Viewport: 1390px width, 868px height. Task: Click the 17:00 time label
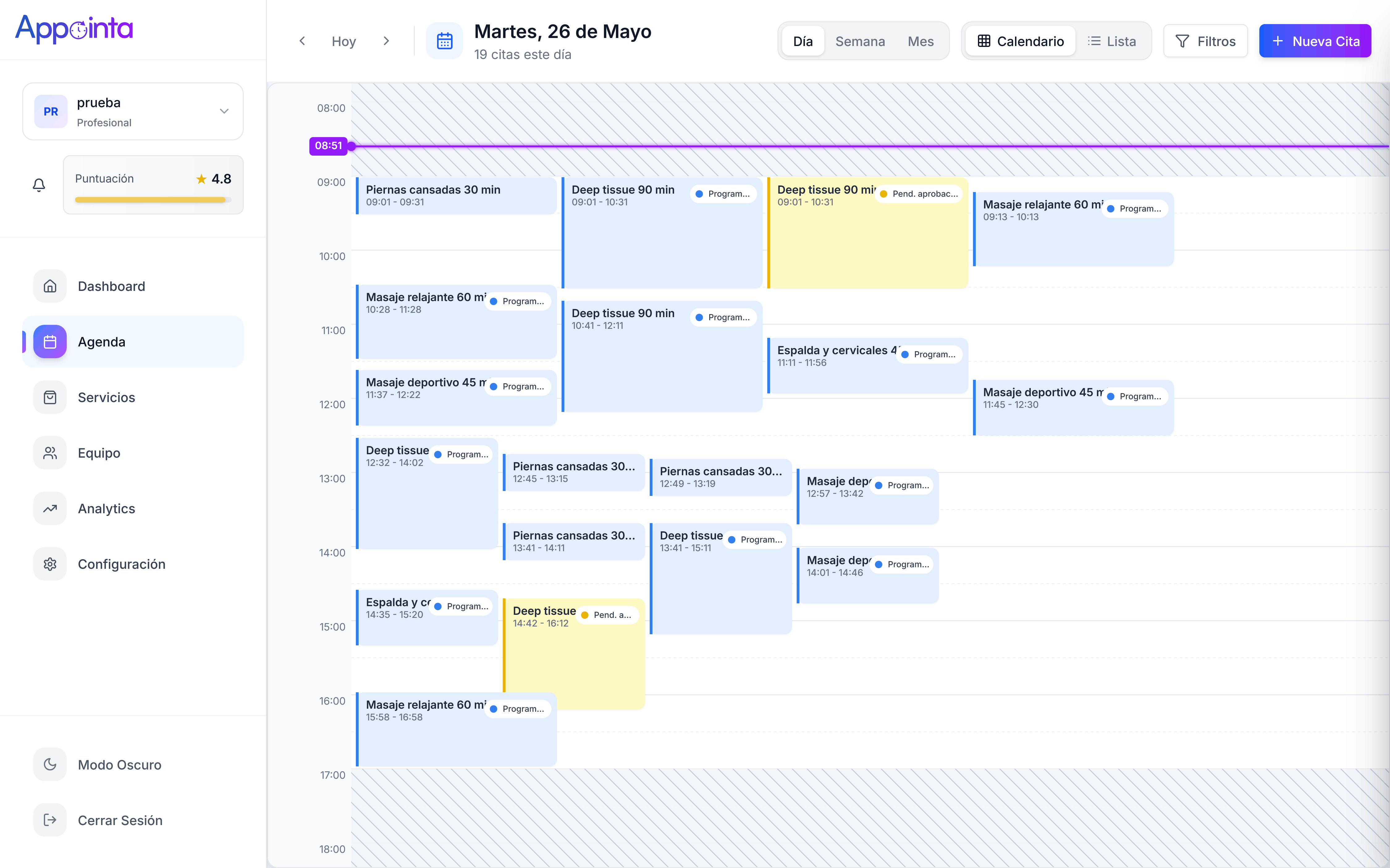pos(332,775)
